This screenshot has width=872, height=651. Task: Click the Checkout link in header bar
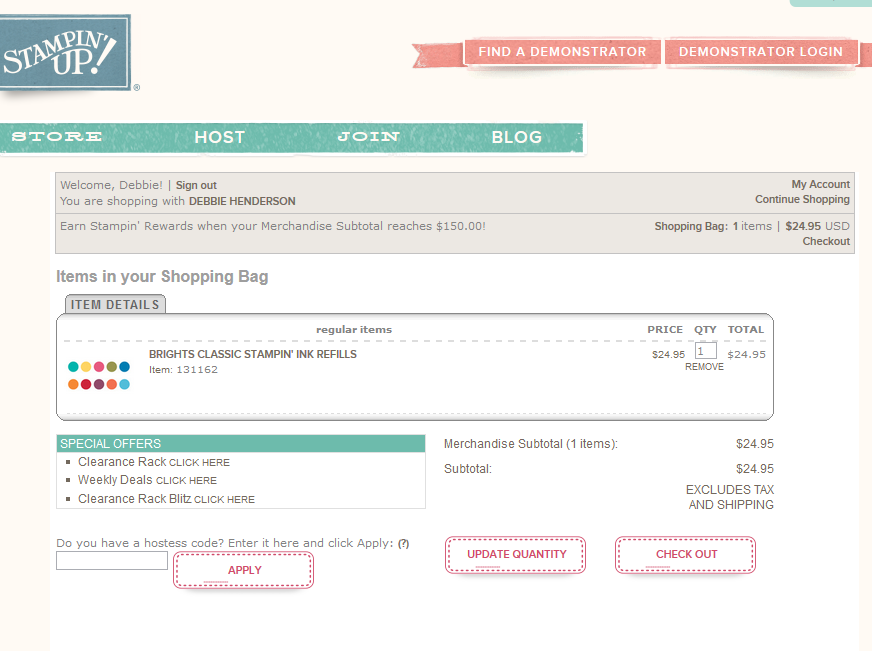[826, 241]
